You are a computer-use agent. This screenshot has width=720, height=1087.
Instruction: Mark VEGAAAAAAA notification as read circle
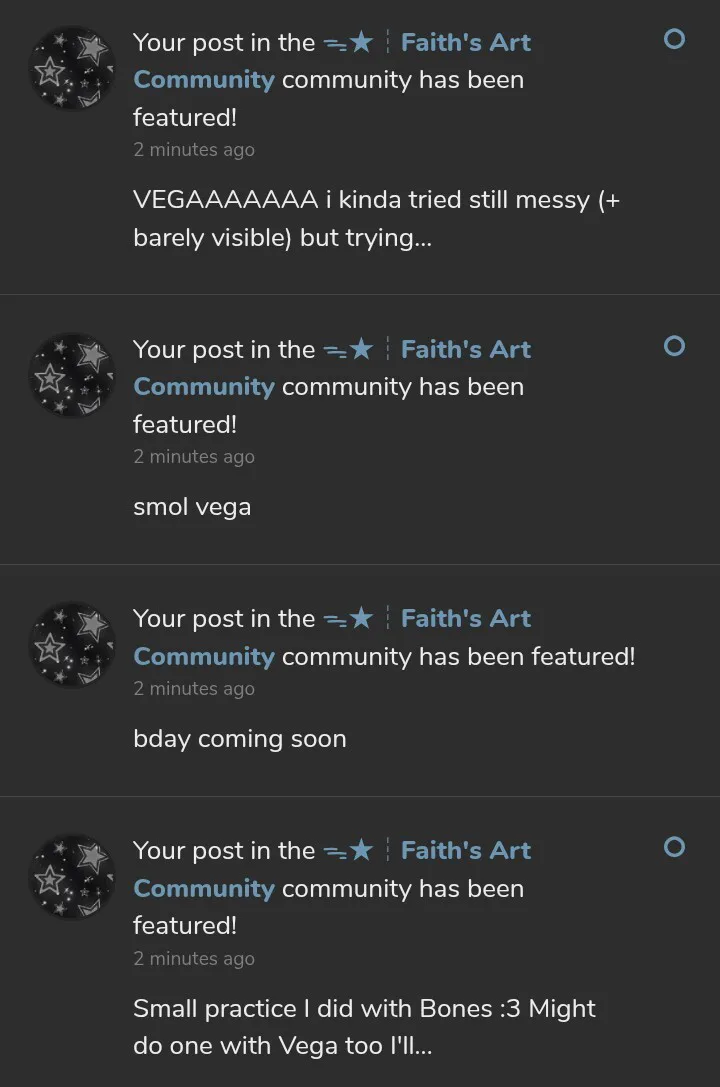pyautogui.click(x=675, y=39)
